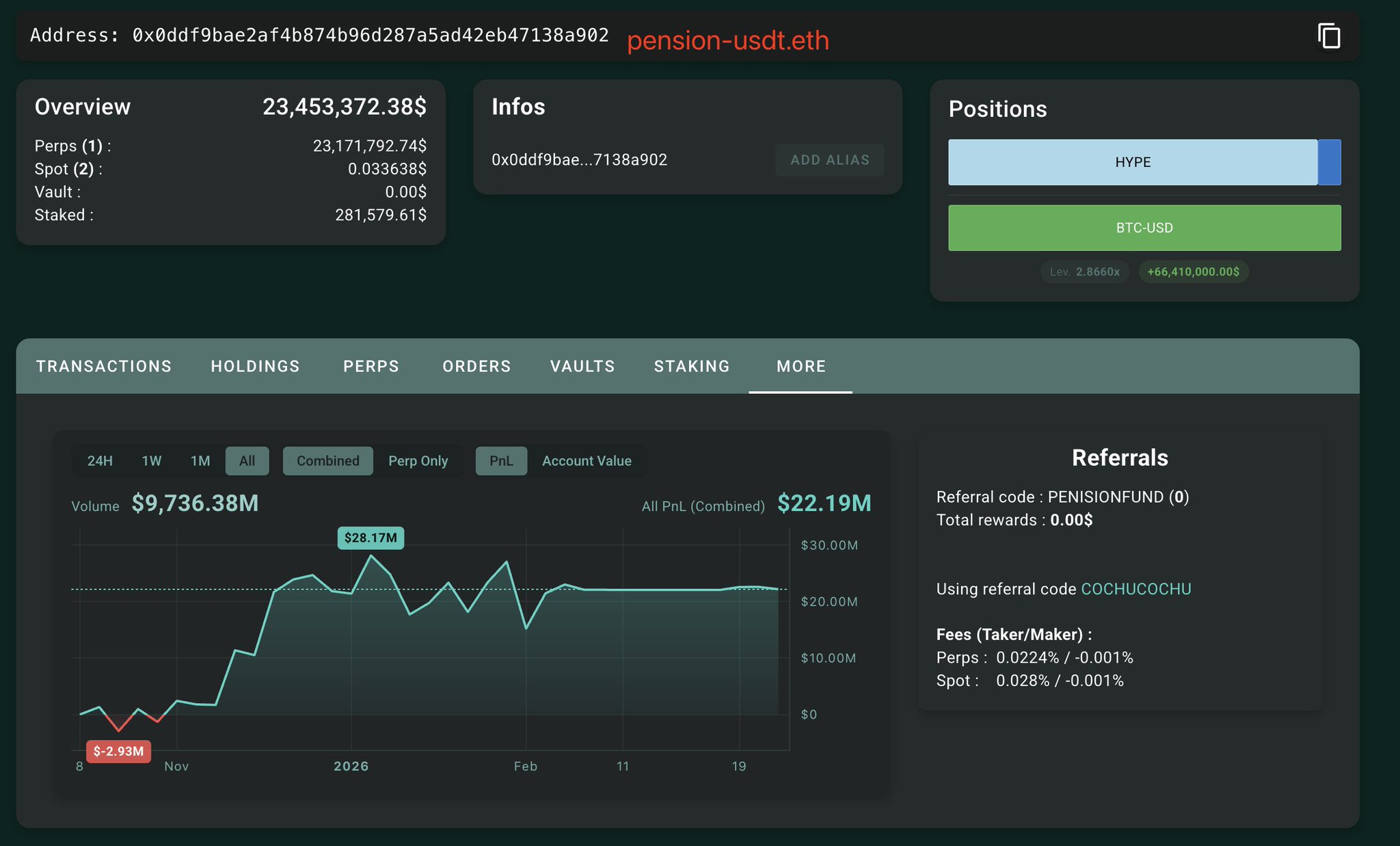Select the All time range

click(247, 461)
